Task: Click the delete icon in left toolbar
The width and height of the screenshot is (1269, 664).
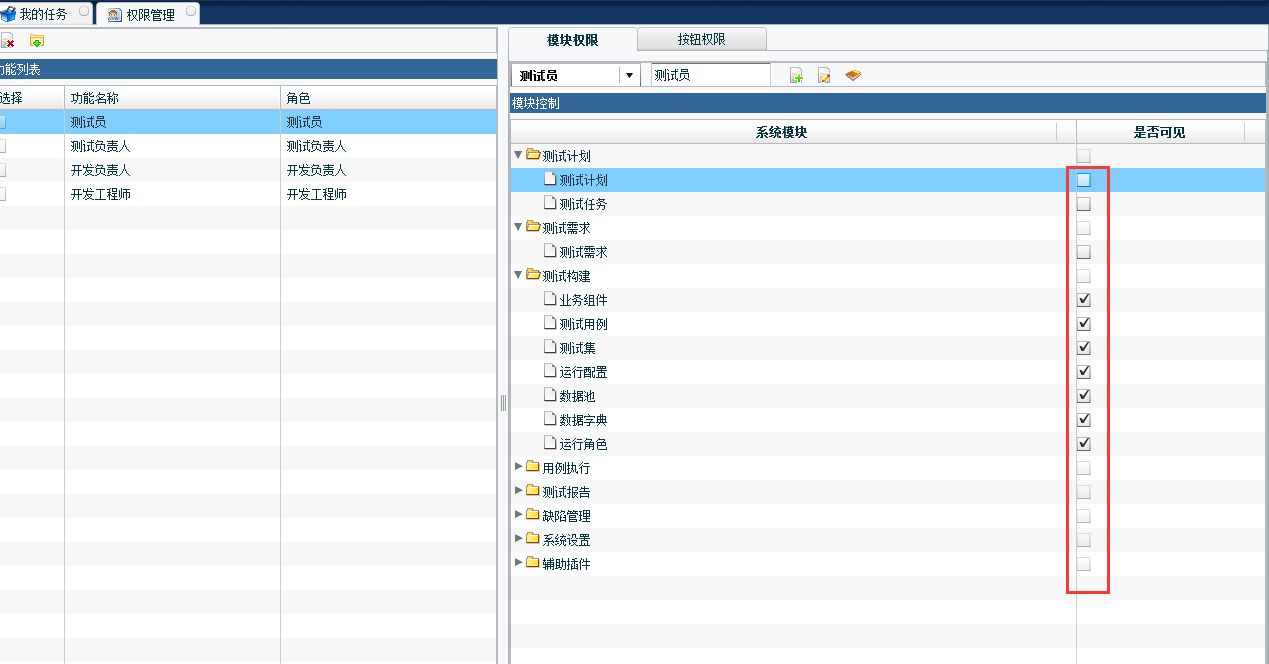Action: [7, 41]
